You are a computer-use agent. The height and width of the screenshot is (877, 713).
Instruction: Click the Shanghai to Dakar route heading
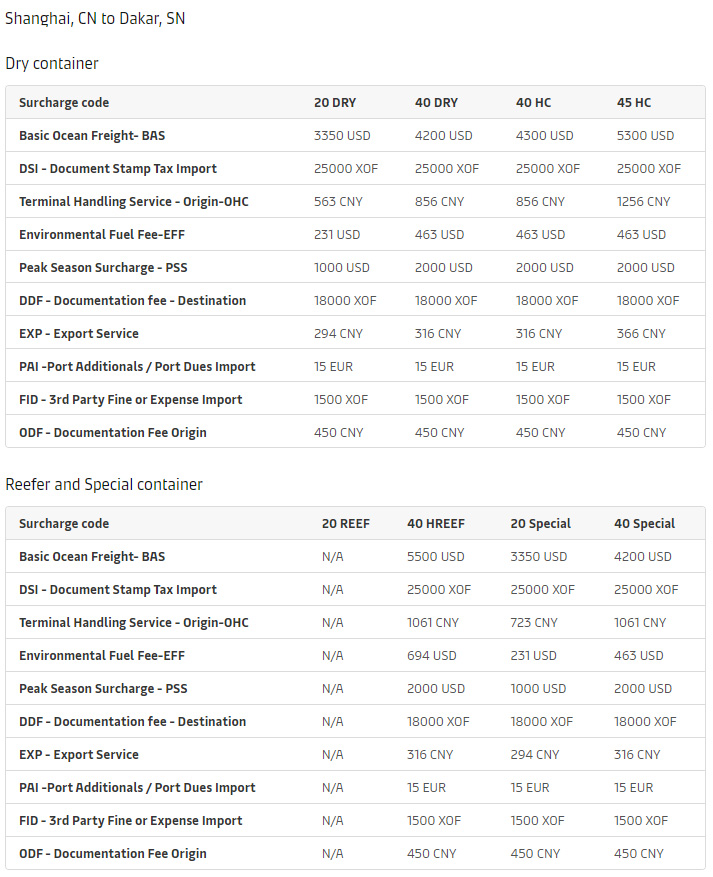tap(95, 18)
